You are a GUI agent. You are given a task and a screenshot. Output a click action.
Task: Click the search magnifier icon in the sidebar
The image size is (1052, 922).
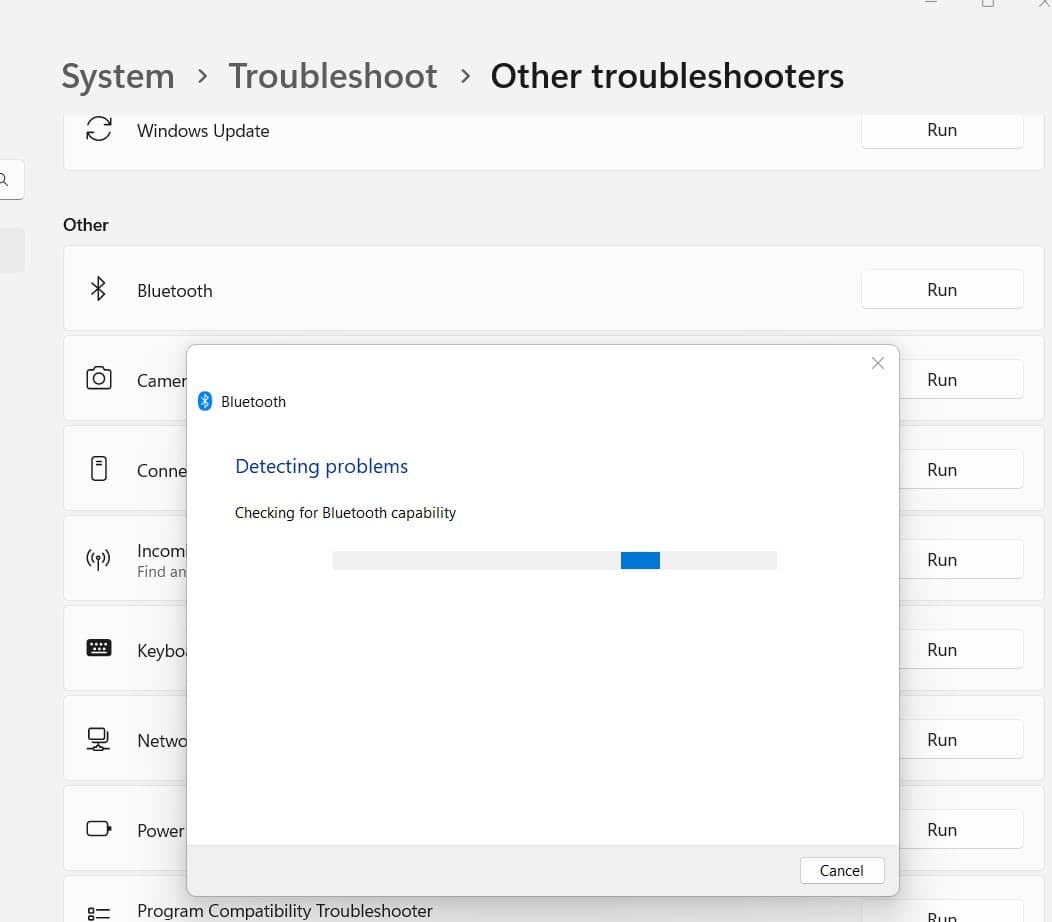coord(4,179)
